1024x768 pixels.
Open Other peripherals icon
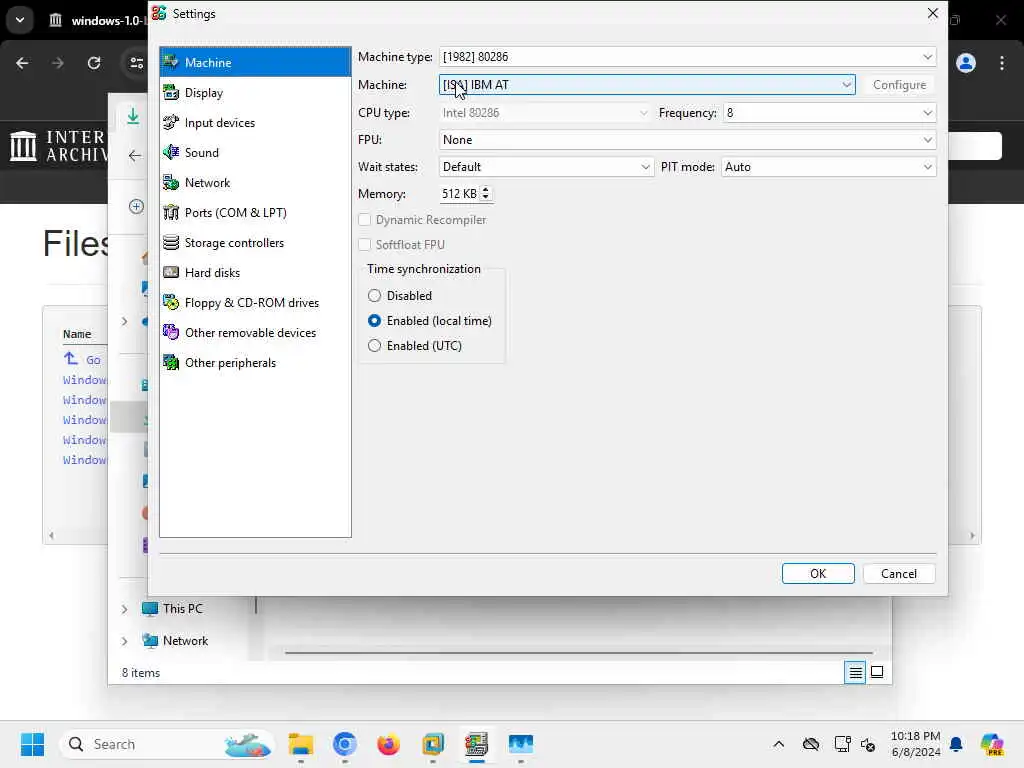(x=171, y=362)
